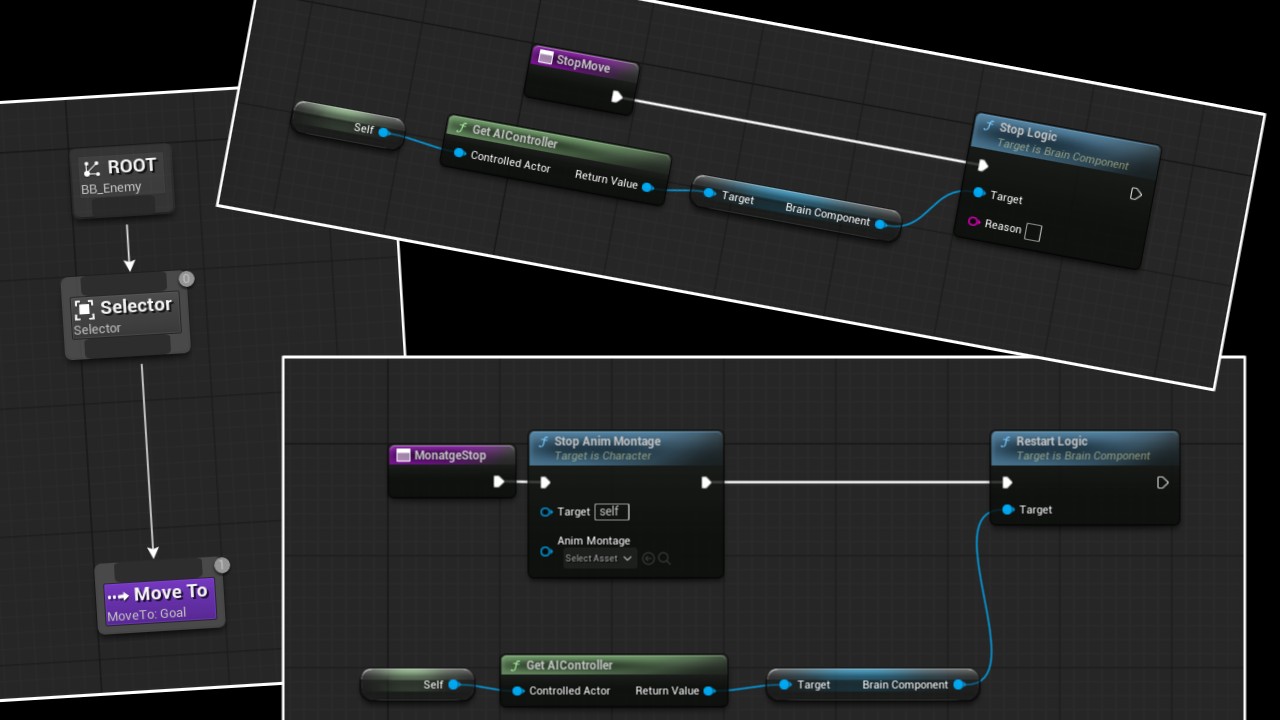This screenshot has height=720, width=1280.
Task: Click the Restart Logic execution output pin
Action: (x=1162, y=482)
